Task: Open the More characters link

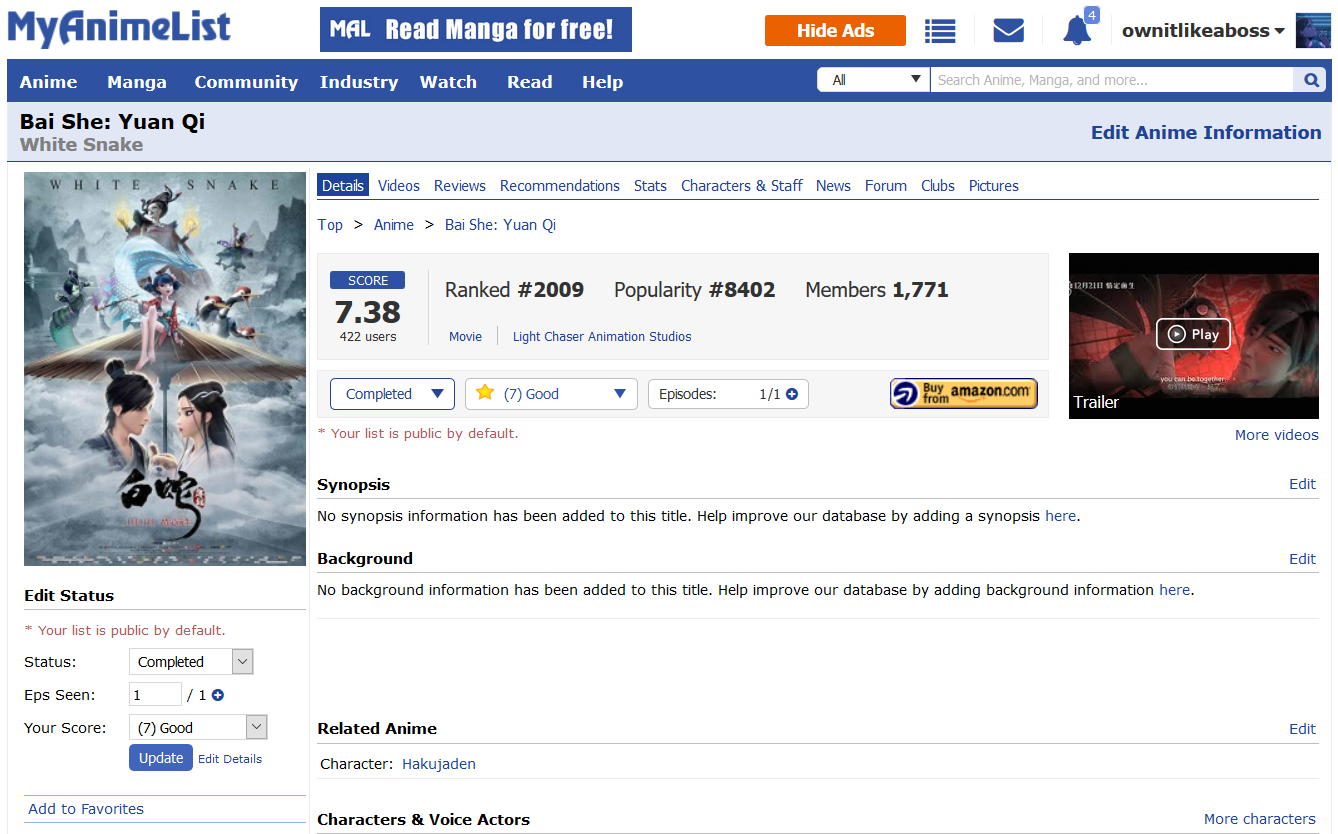Action: tap(1260, 819)
